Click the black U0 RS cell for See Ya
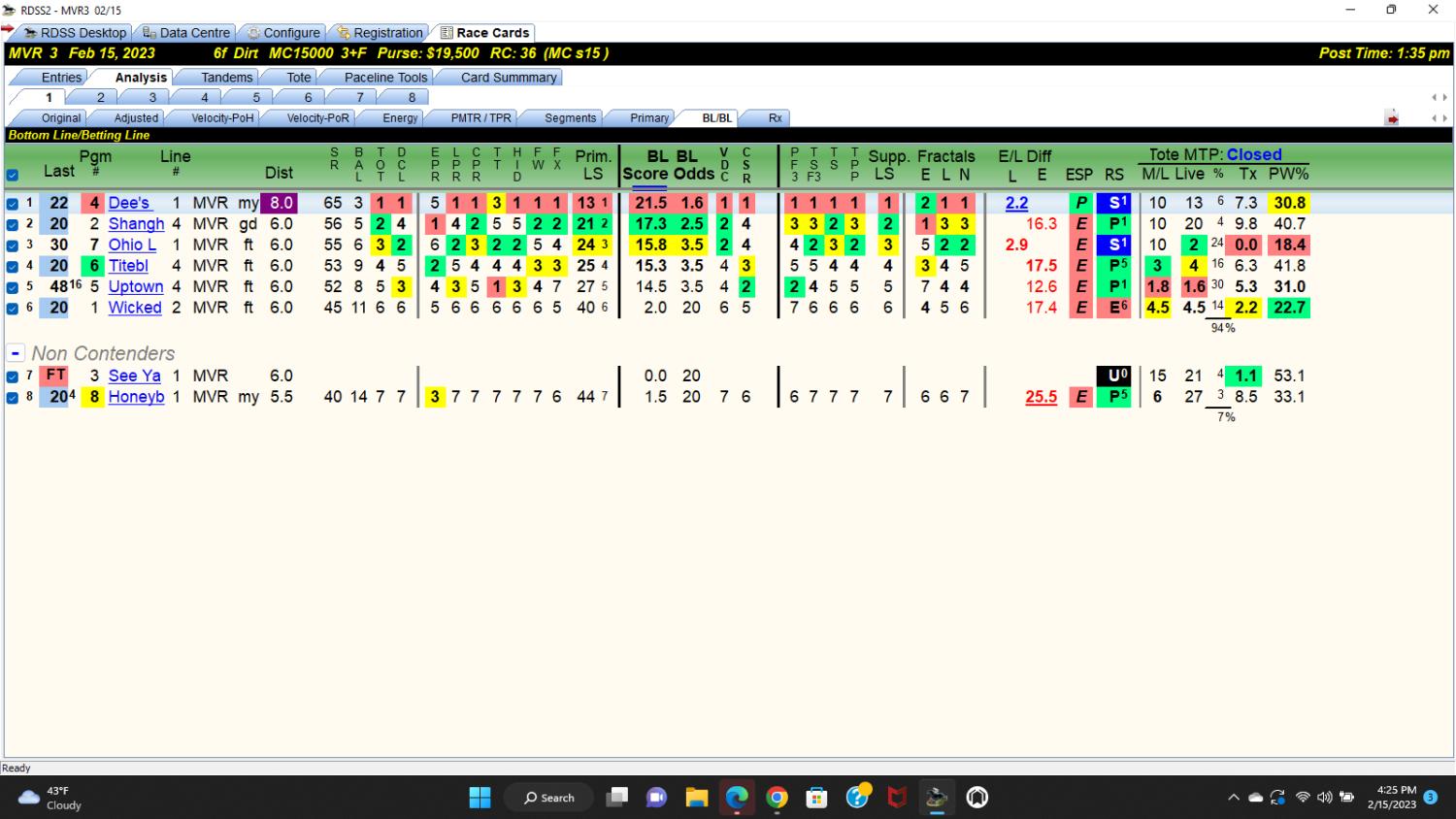Image resolution: width=1456 pixels, height=819 pixels. pyautogui.click(x=1114, y=377)
